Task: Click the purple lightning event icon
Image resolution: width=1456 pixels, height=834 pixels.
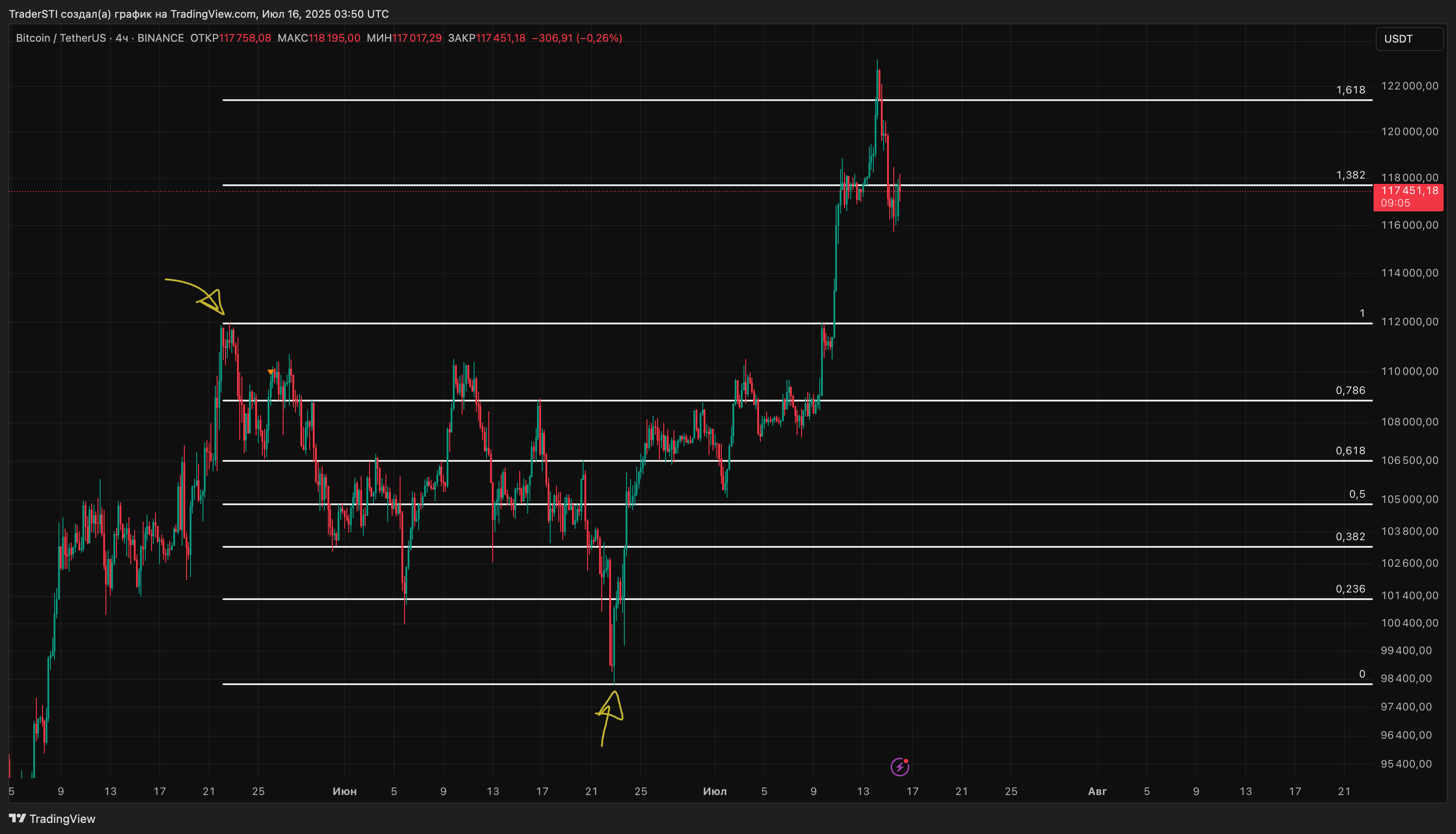Action: pos(899,766)
